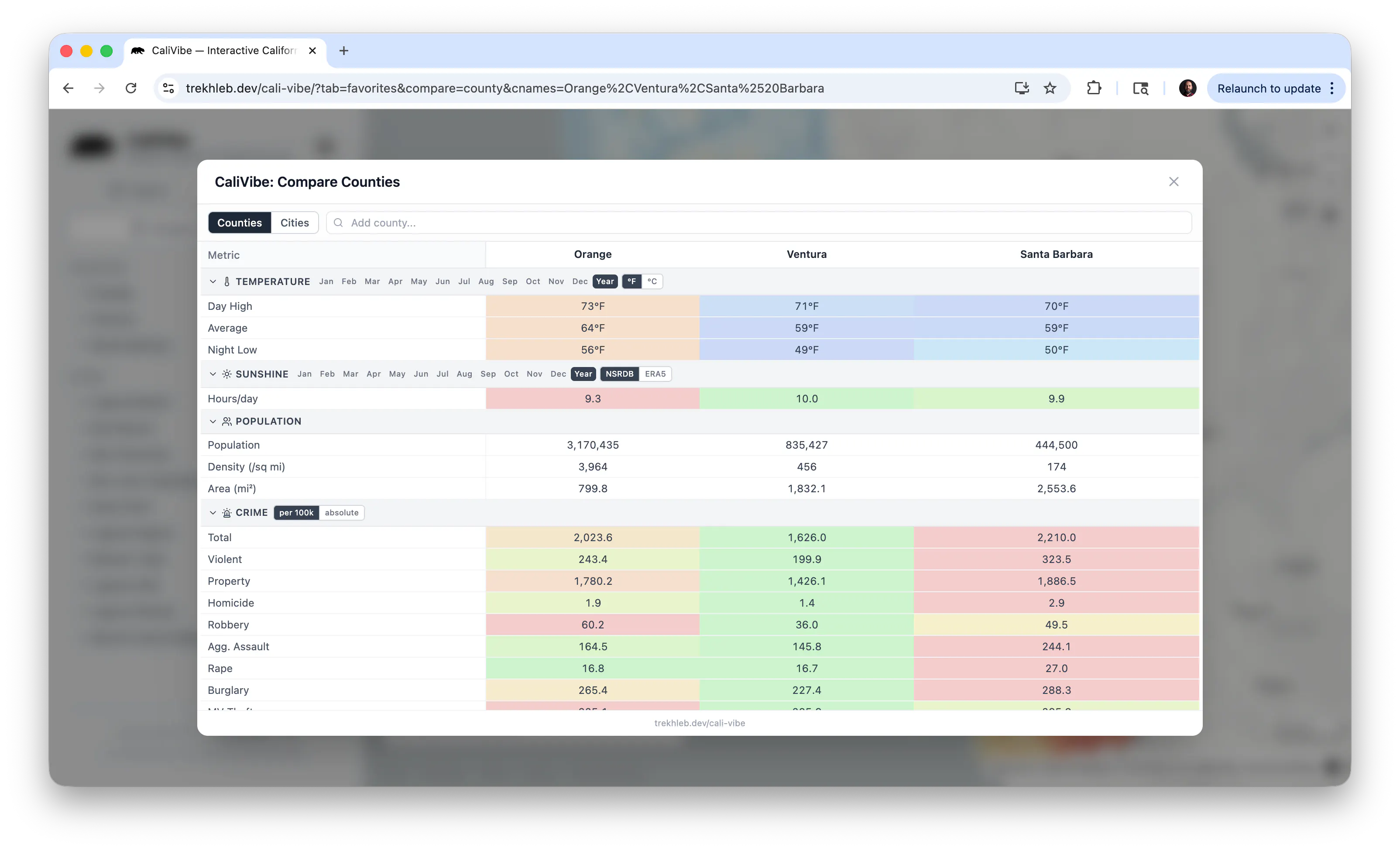Collapse the Sunshine section
Viewport: 1400px width, 851px height.
point(213,374)
